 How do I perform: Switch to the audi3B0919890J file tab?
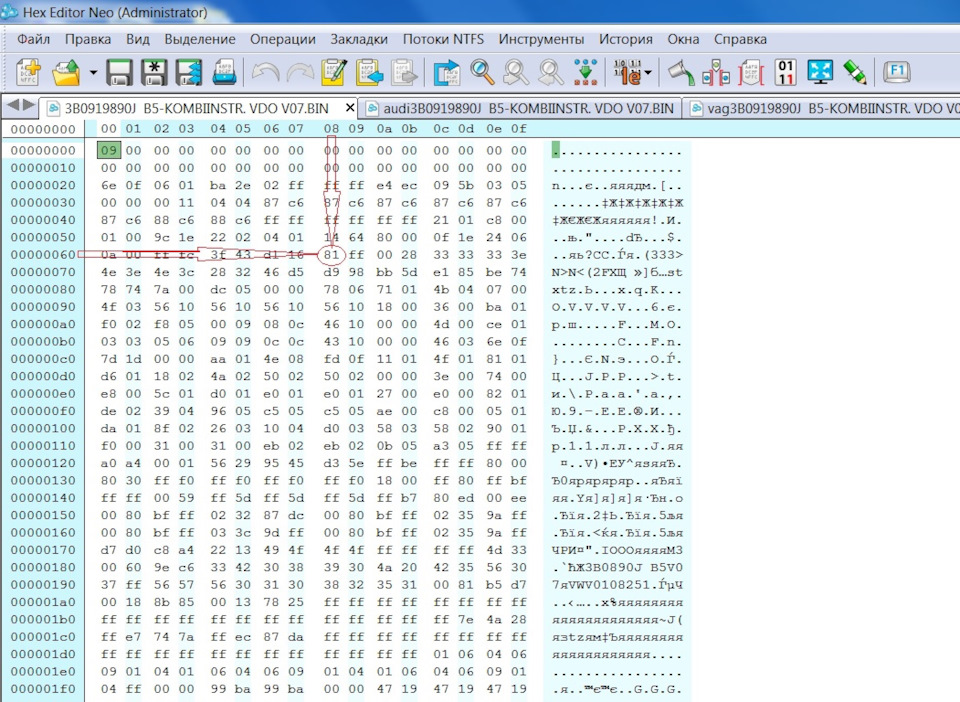click(520, 108)
